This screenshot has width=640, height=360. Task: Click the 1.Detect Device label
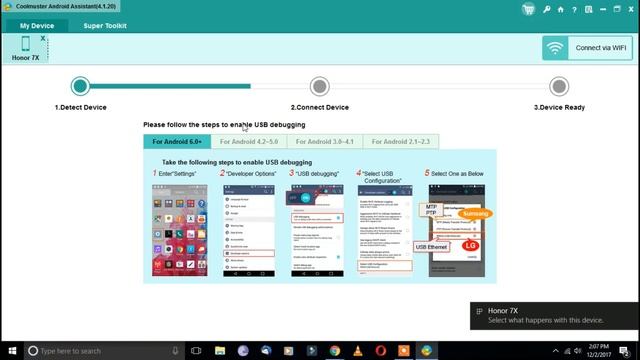coord(80,107)
